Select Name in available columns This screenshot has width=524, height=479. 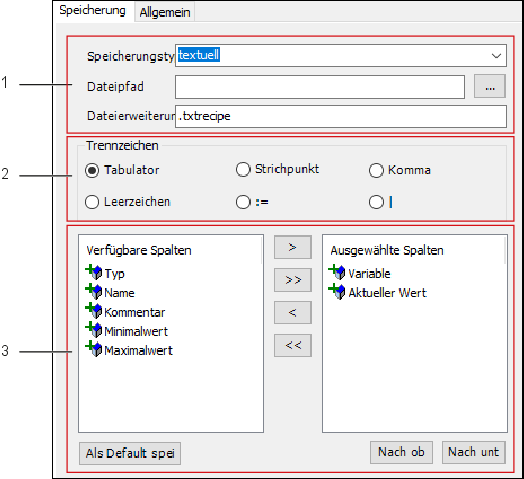pyautogui.click(x=119, y=293)
